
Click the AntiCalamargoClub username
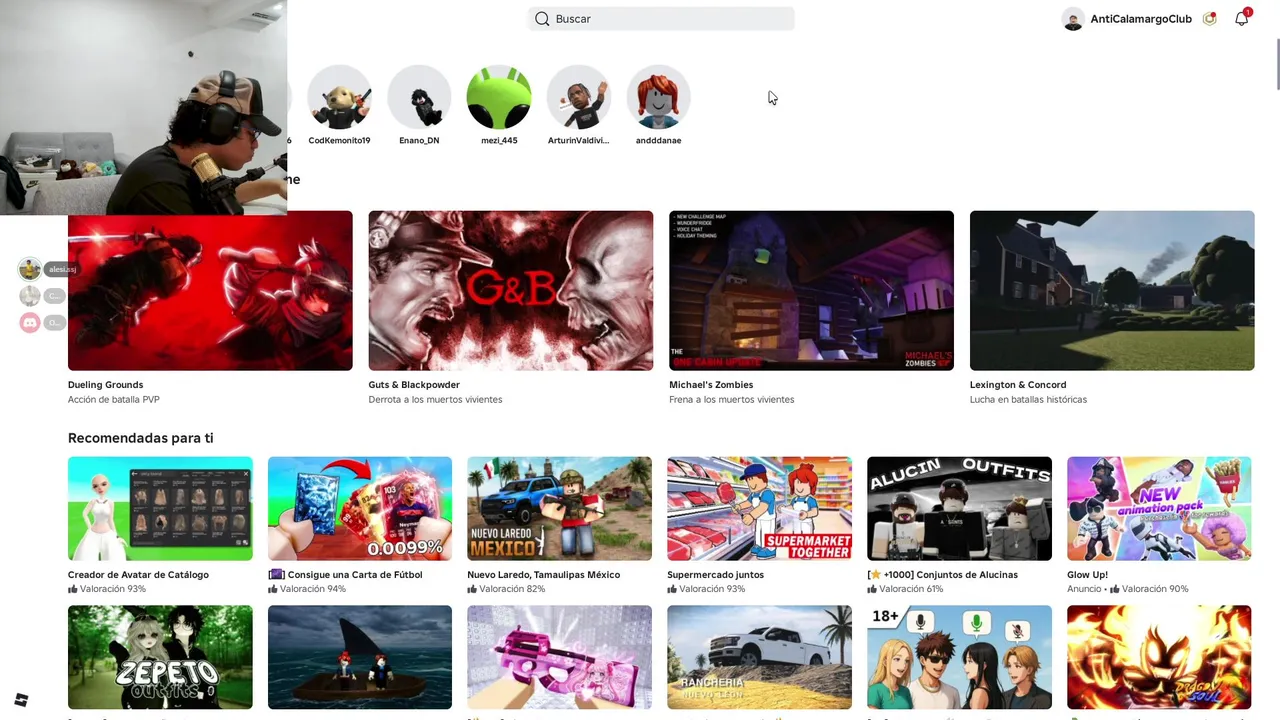pos(1141,19)
